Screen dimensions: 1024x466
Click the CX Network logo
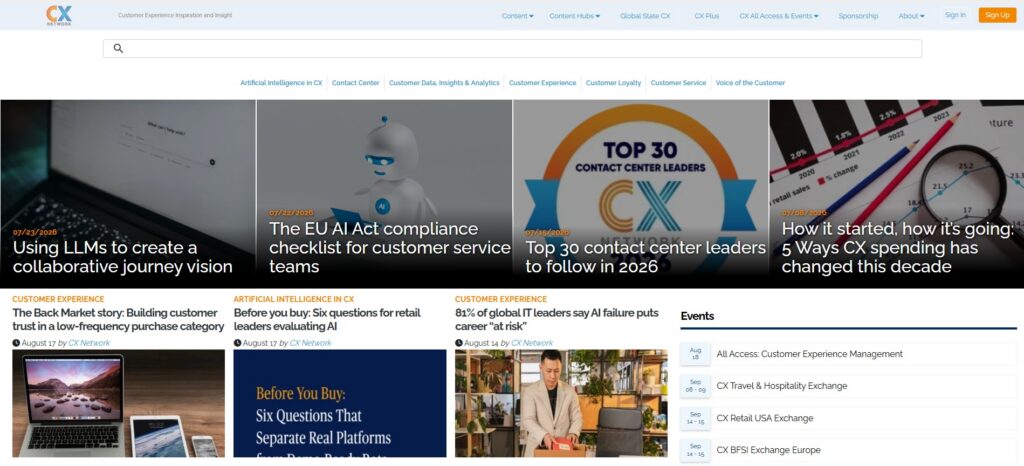tap(59, 15)
